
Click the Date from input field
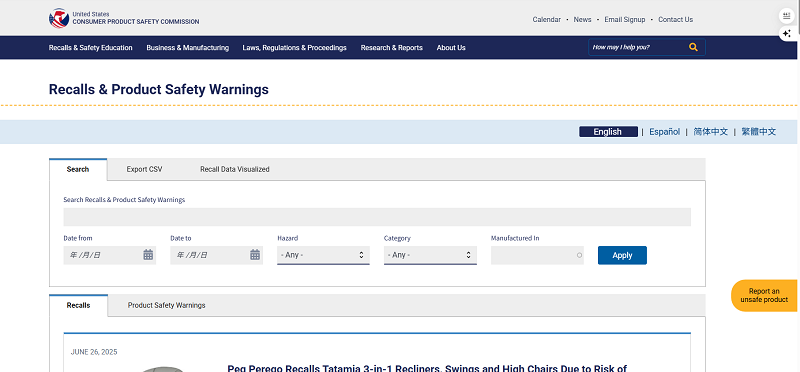pos(110,255)
